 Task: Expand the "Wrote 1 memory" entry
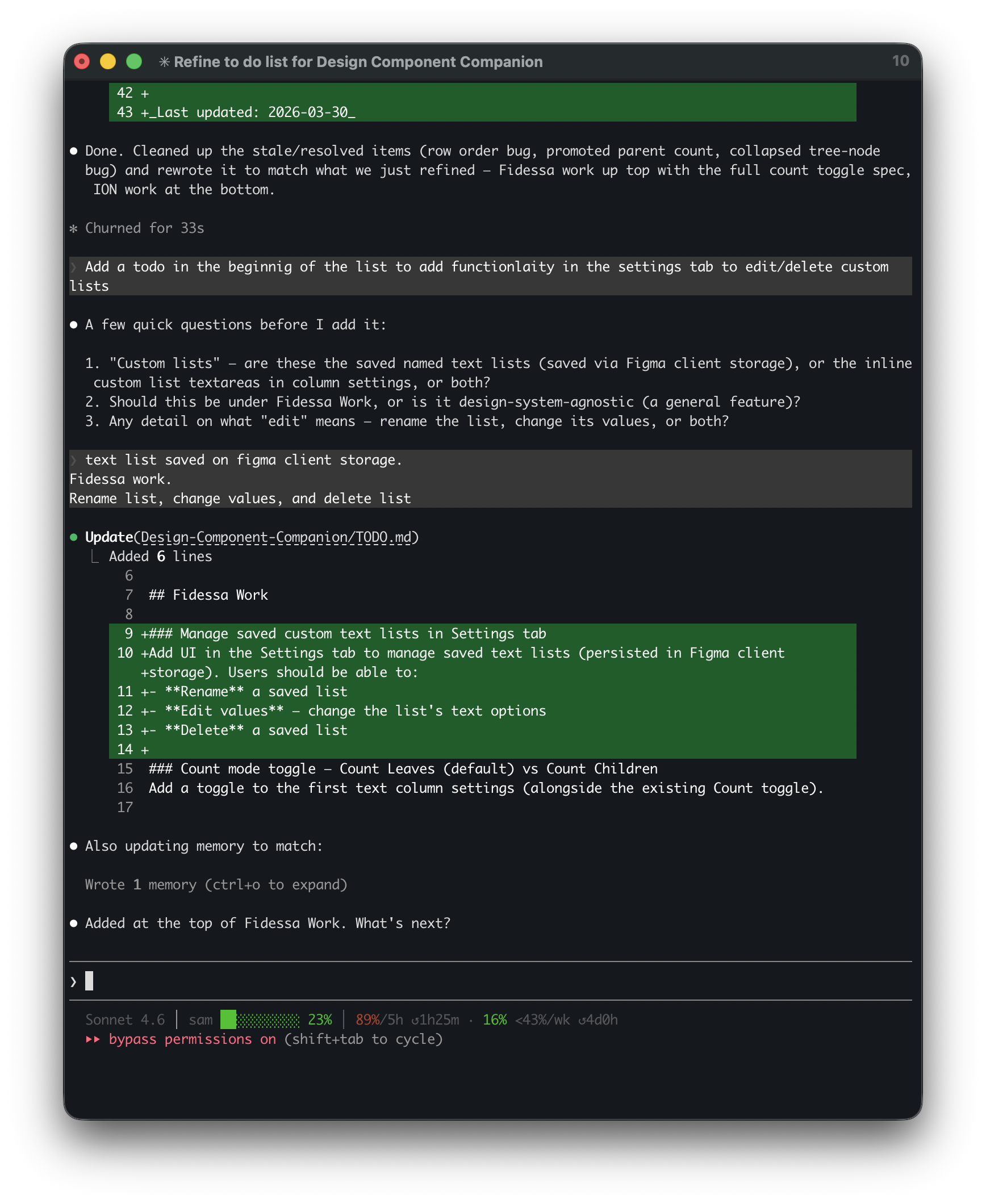[216, 884]
